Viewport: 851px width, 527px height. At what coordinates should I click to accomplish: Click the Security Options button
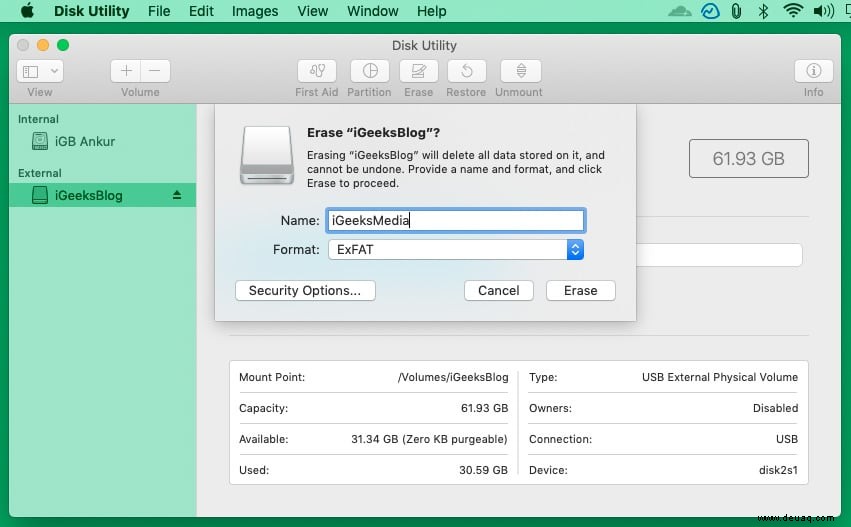click(x=305, y=290)
